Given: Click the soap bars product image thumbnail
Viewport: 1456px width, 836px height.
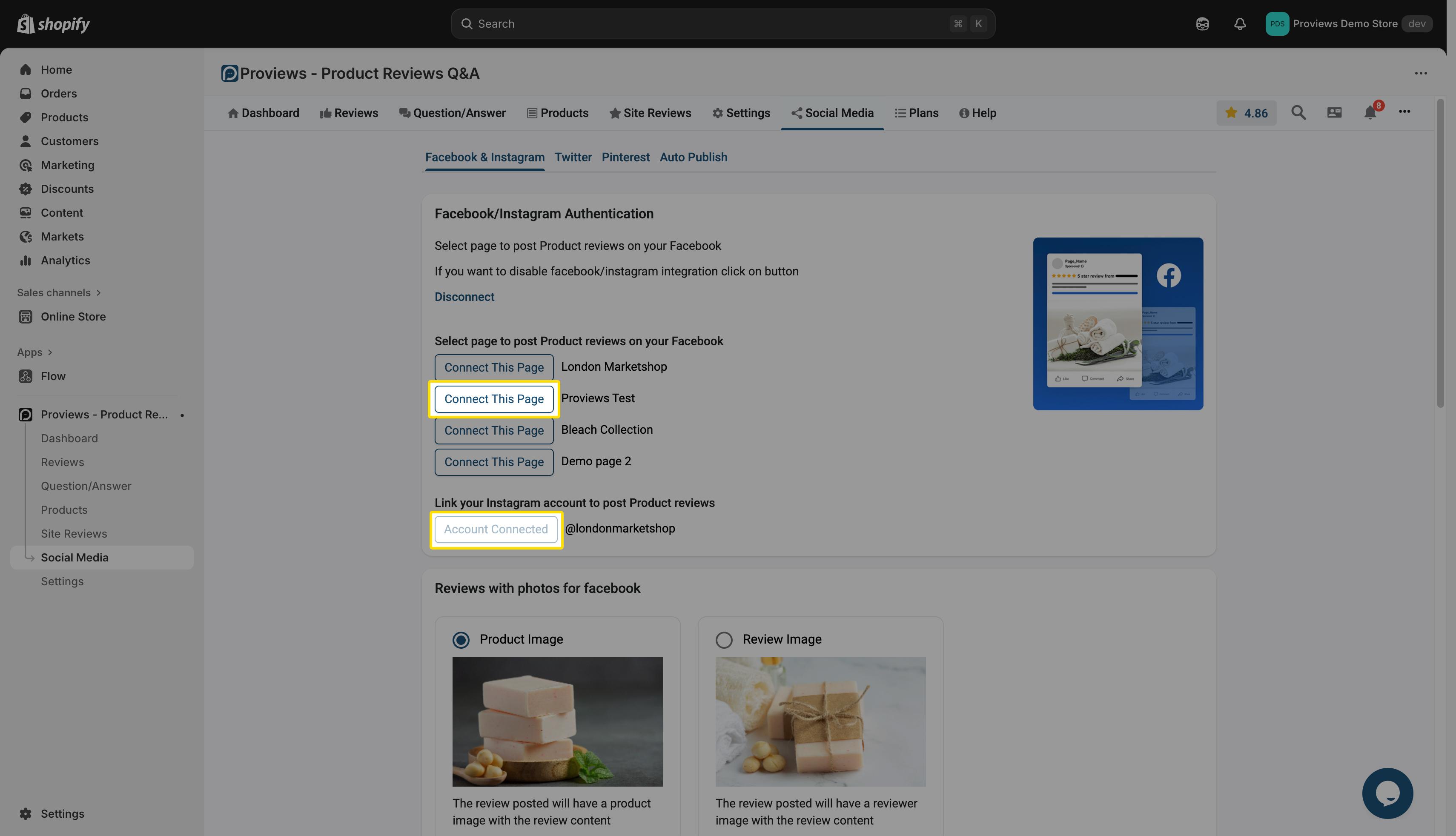Looking at the screenshot, I should click(557, 722).
